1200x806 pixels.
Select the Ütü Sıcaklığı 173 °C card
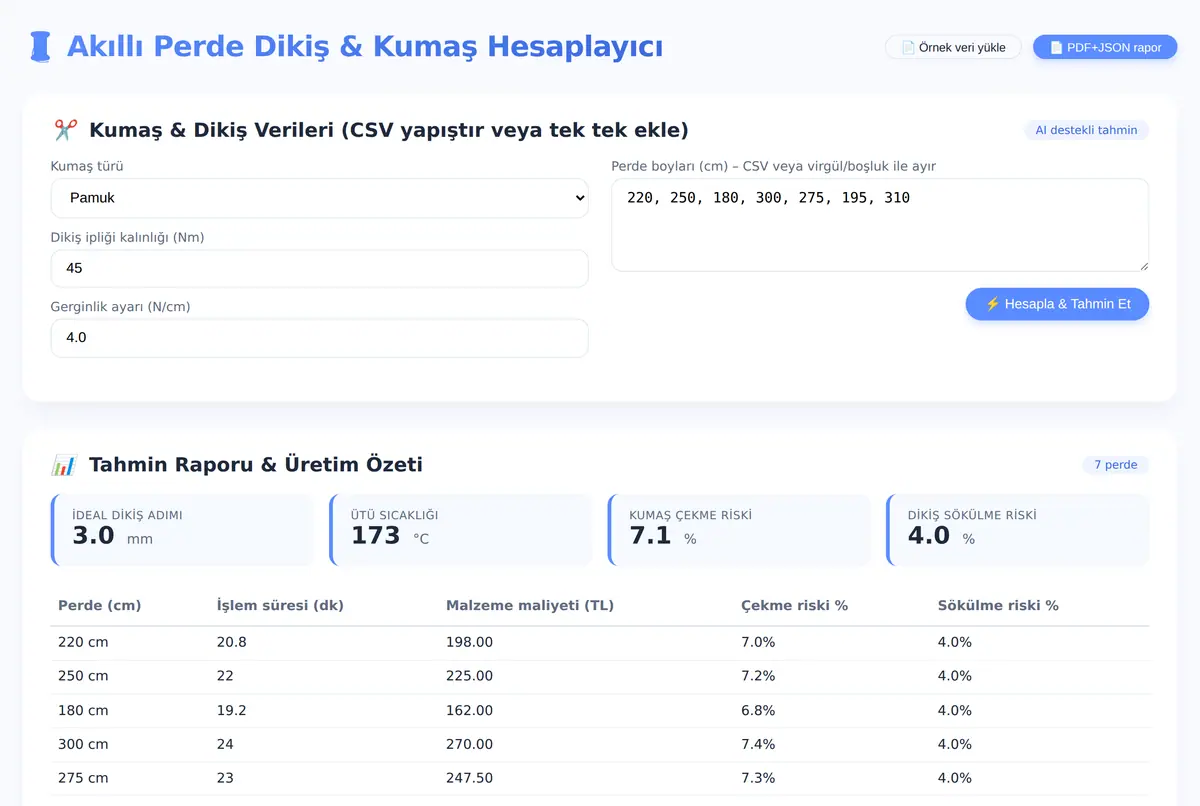(x=461, y=530)
